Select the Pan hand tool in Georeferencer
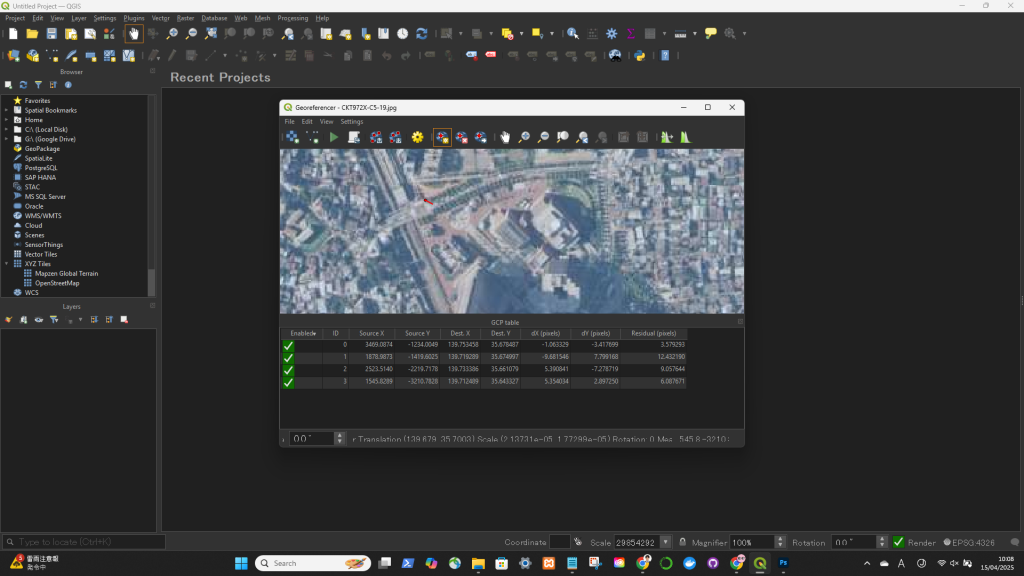Image resolution: width=1024 pixels, height=576 pixels. pos(505,137)
